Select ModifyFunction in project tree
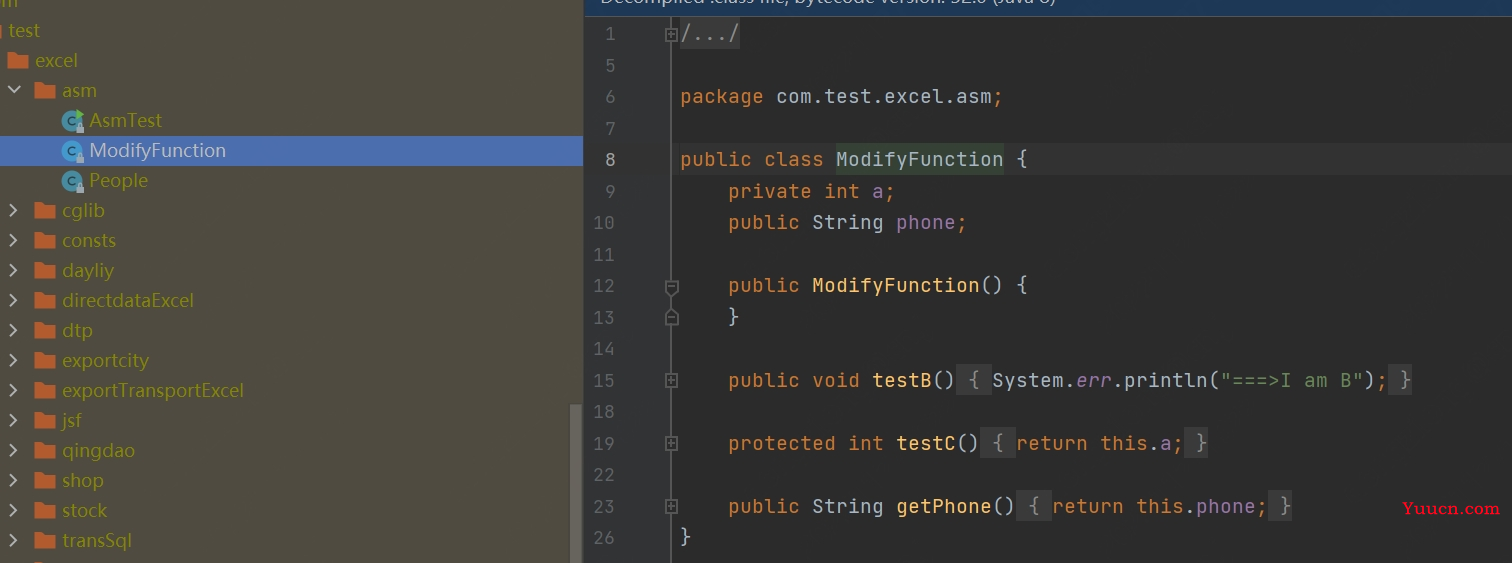 (291, 150)
